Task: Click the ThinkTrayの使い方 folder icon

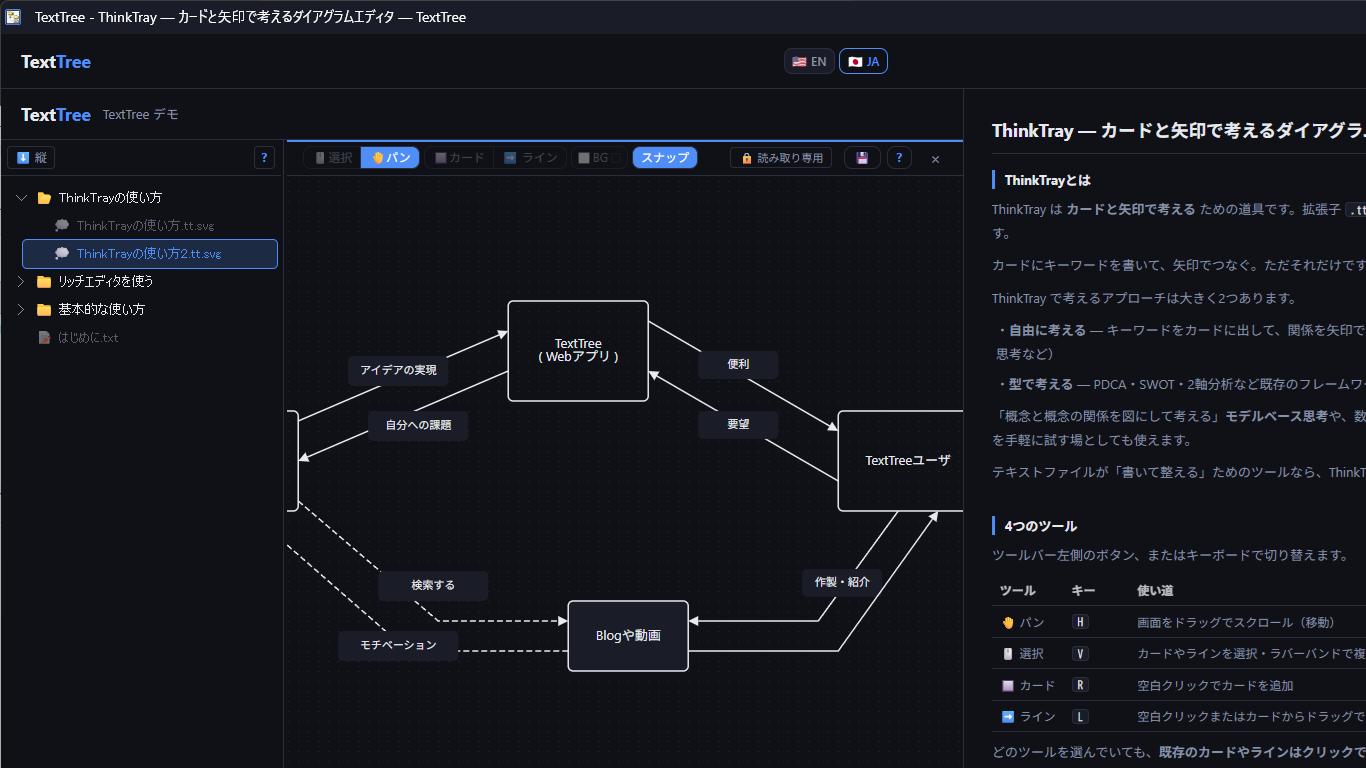Action: tap(44, 198)
